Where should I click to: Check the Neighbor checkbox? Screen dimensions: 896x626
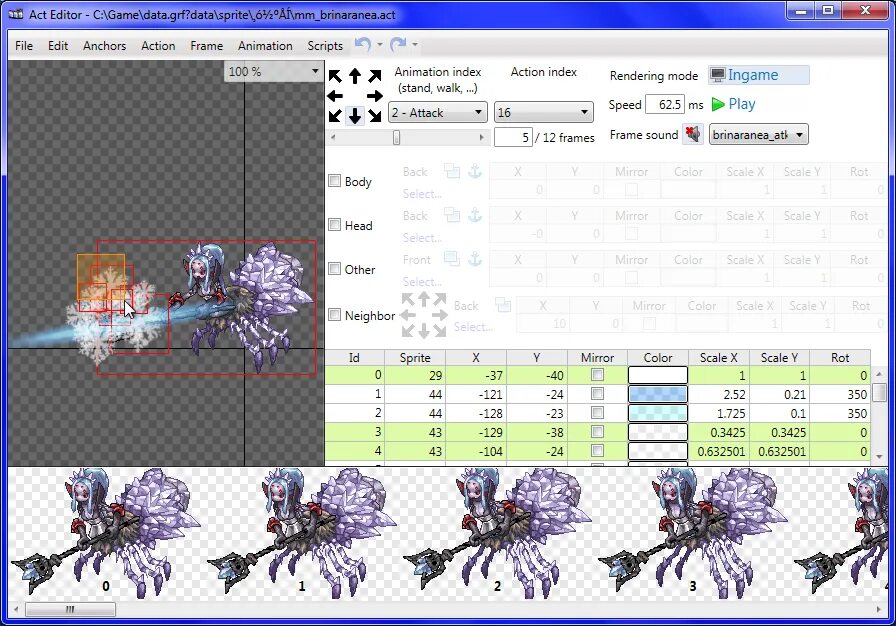pos(334,315)
